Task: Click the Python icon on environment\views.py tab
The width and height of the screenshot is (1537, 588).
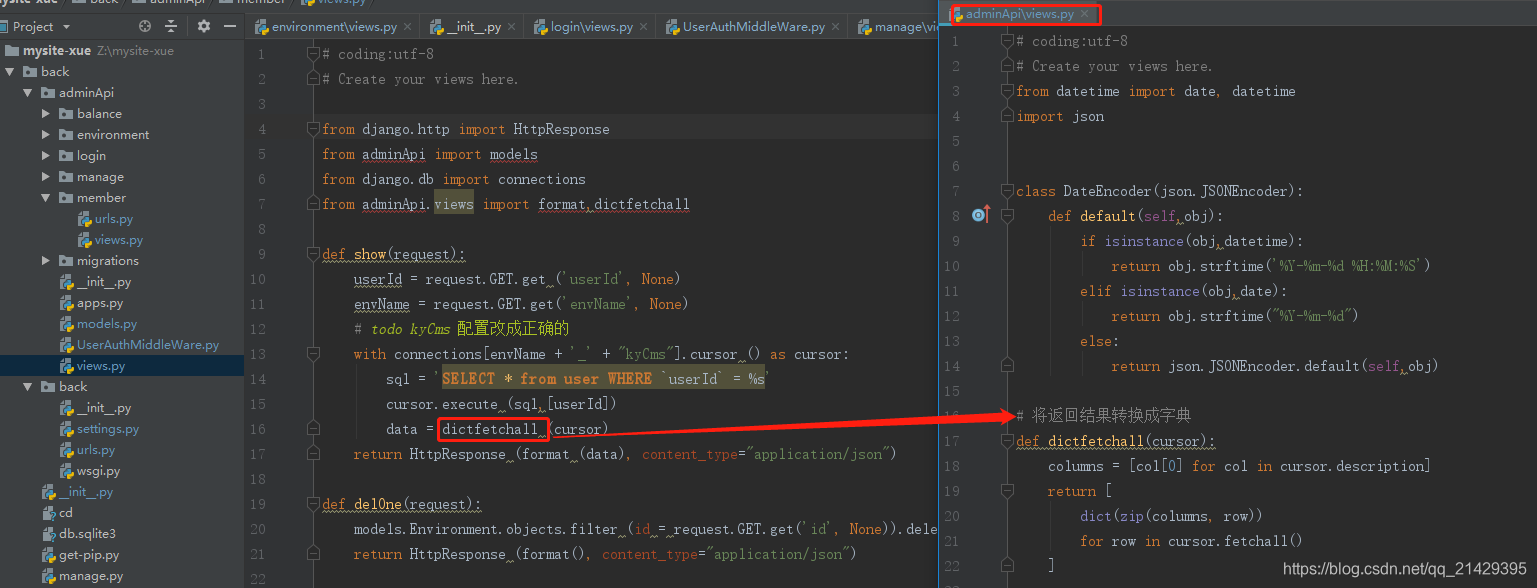Action: click(x=263, y=26)
